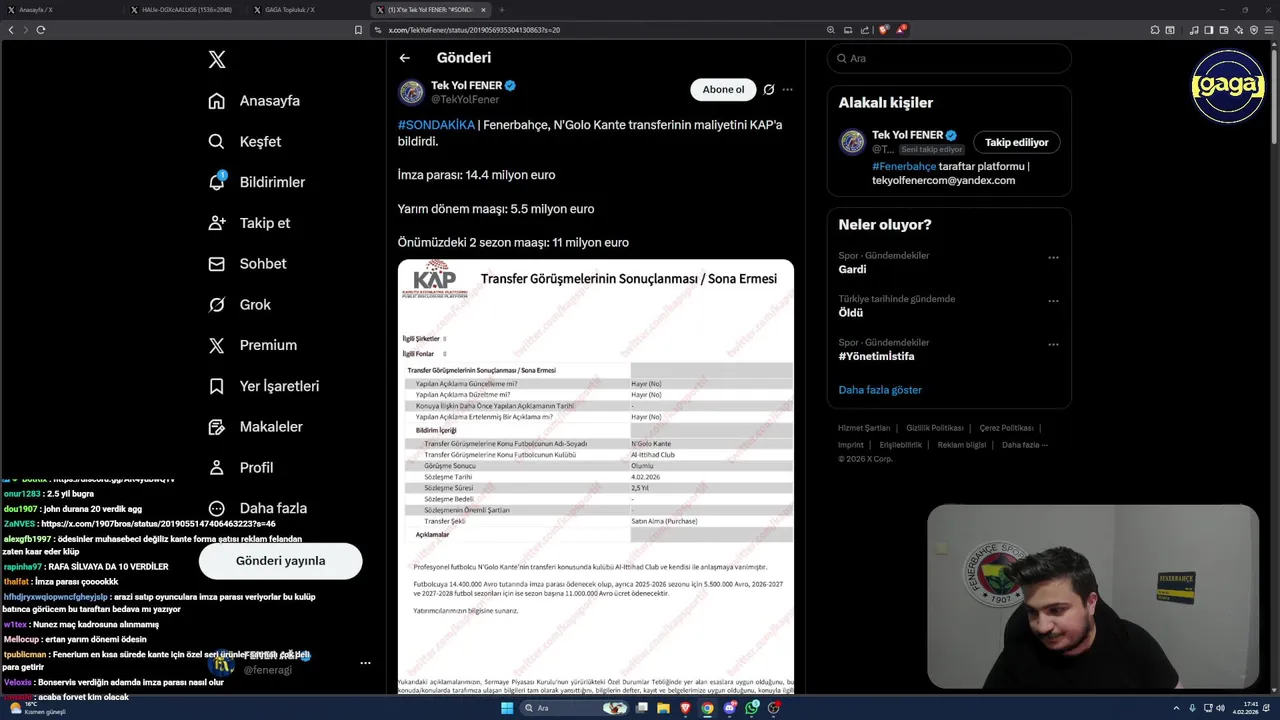Click Abone ol subscribe button
The height and width of the screenshot is (720, 1280).
click(723, 89)
